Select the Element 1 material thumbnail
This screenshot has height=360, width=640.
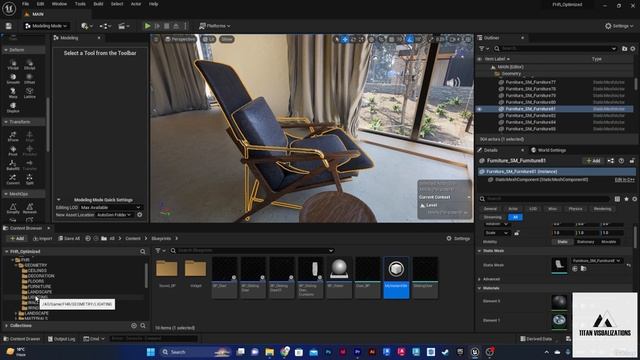[x=559, y=320]
